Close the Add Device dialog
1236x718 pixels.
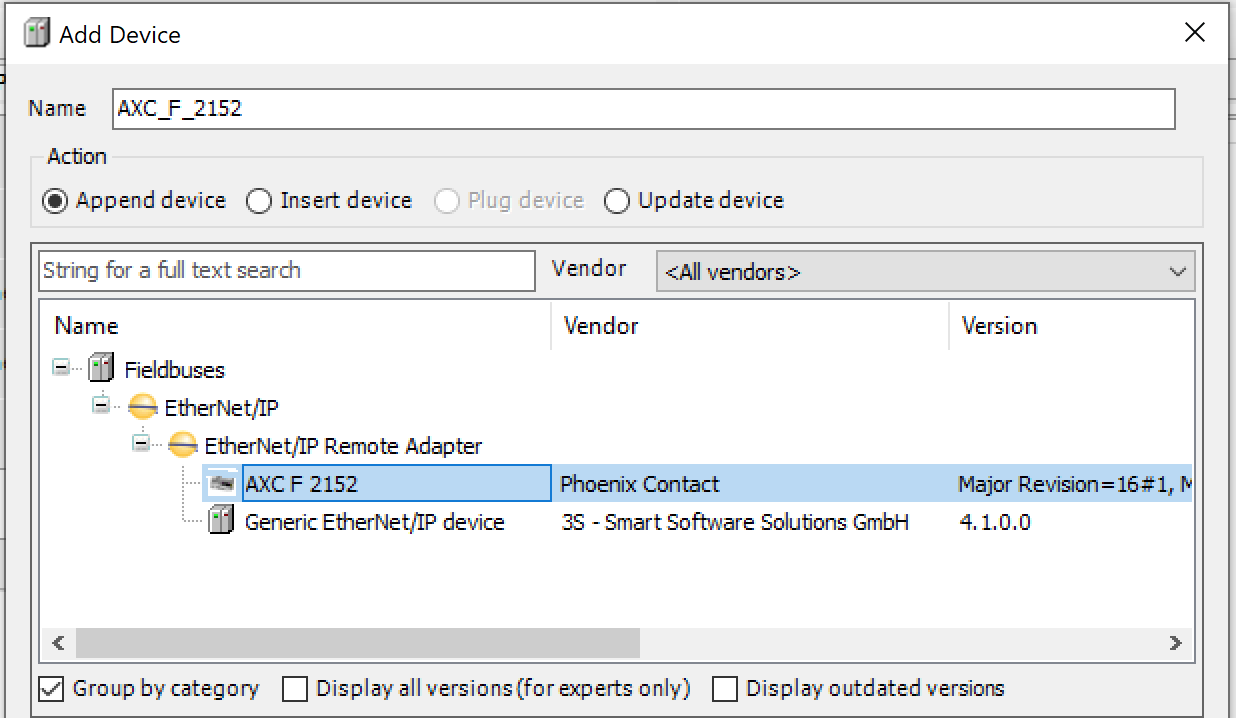click(x=1194, y=33)
